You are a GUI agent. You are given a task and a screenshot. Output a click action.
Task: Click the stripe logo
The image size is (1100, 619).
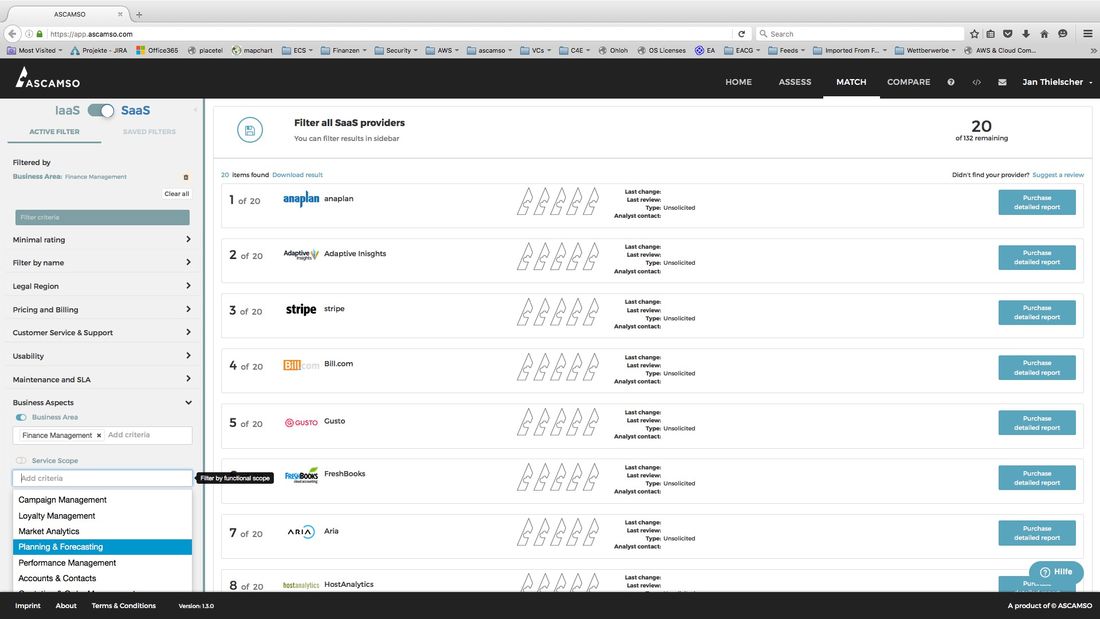[301, 310]
